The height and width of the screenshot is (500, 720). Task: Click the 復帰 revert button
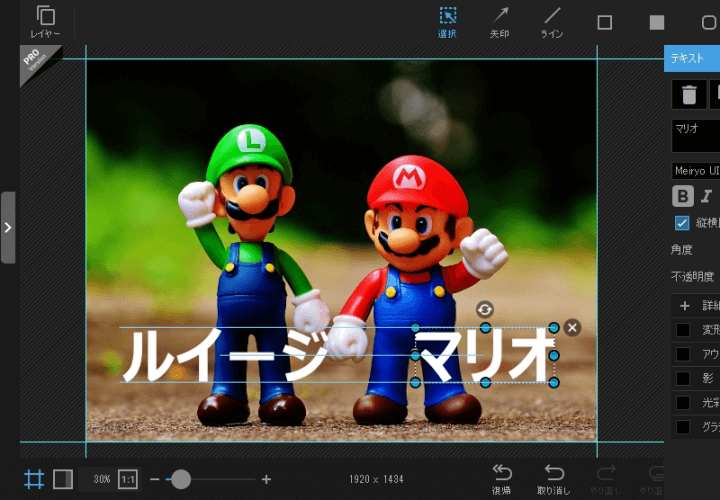501,479
